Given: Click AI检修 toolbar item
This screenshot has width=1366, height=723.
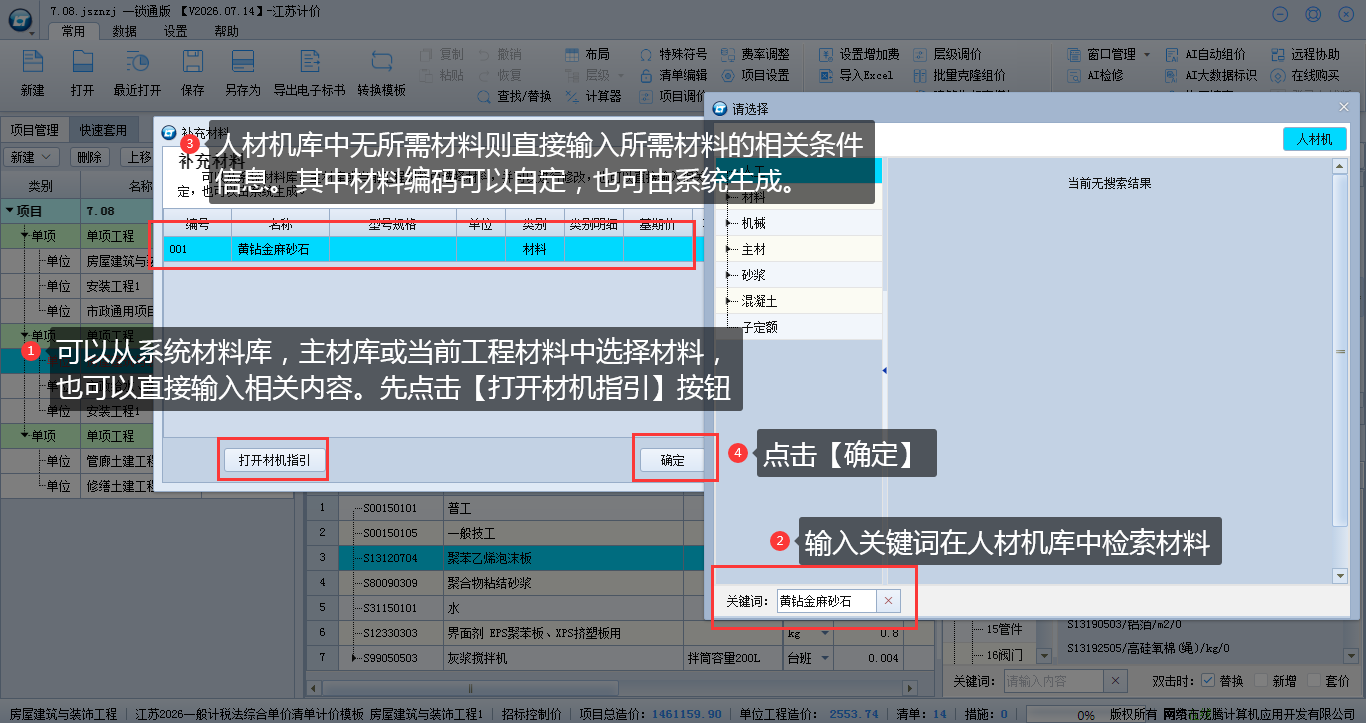Looking at the screenshot, I should pos(1095,75).
